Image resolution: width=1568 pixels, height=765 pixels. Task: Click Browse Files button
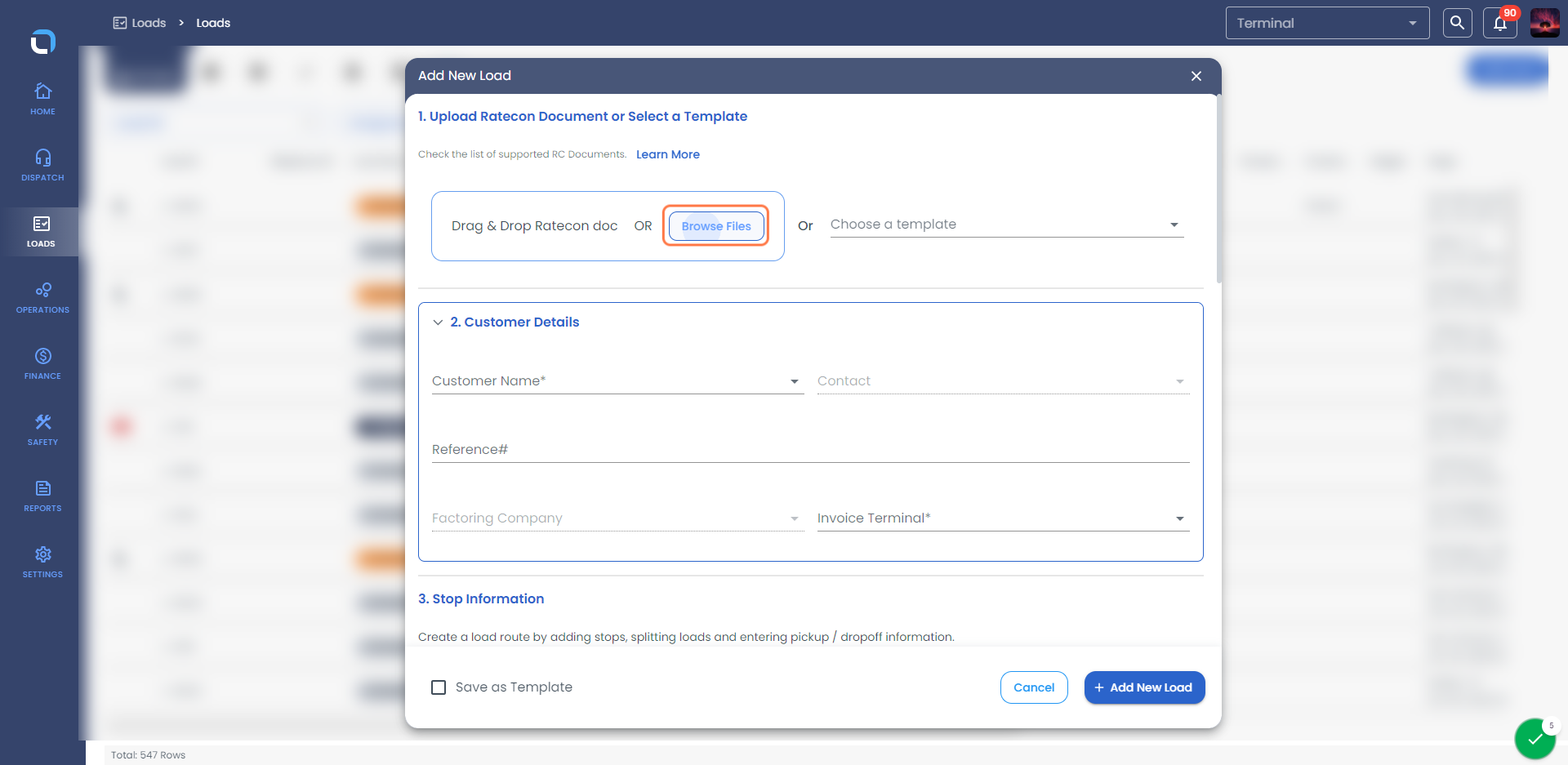tap(716, 226)
